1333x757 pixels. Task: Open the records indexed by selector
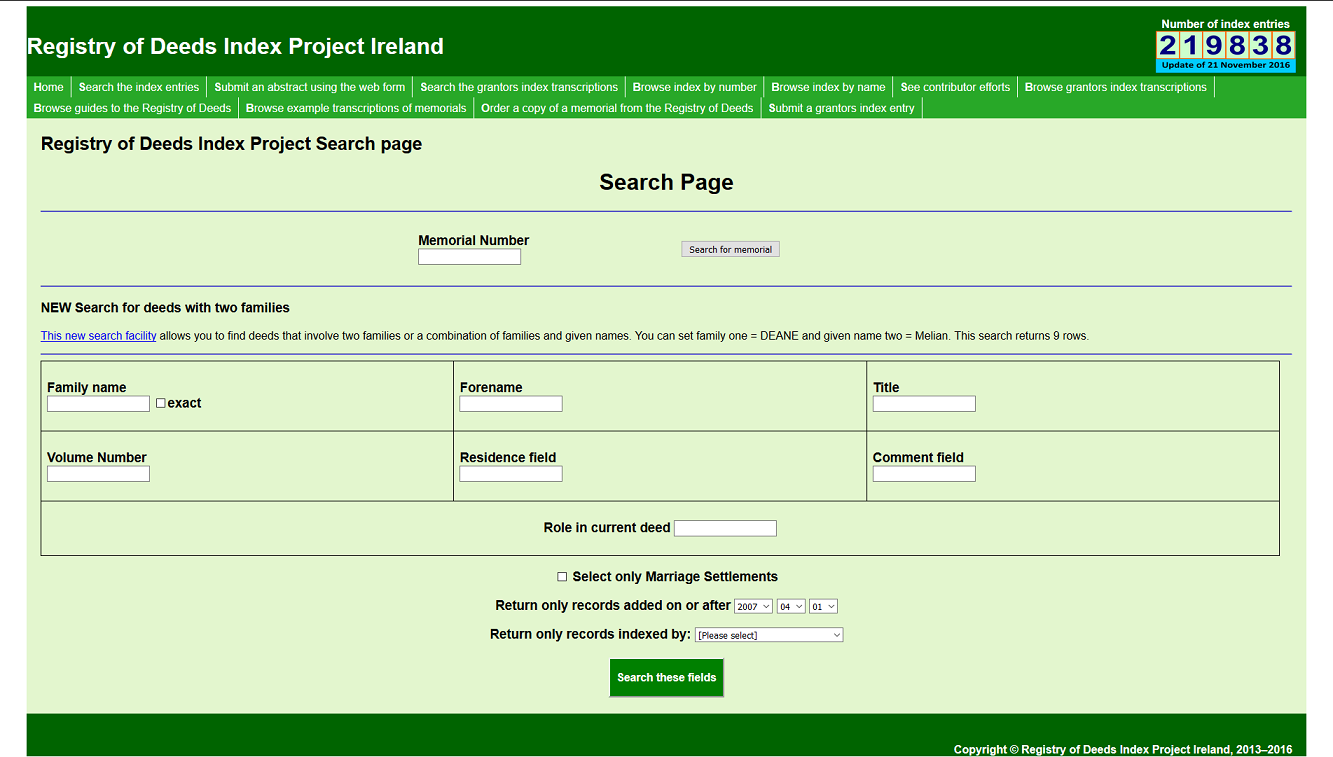[x=768, y=634]
